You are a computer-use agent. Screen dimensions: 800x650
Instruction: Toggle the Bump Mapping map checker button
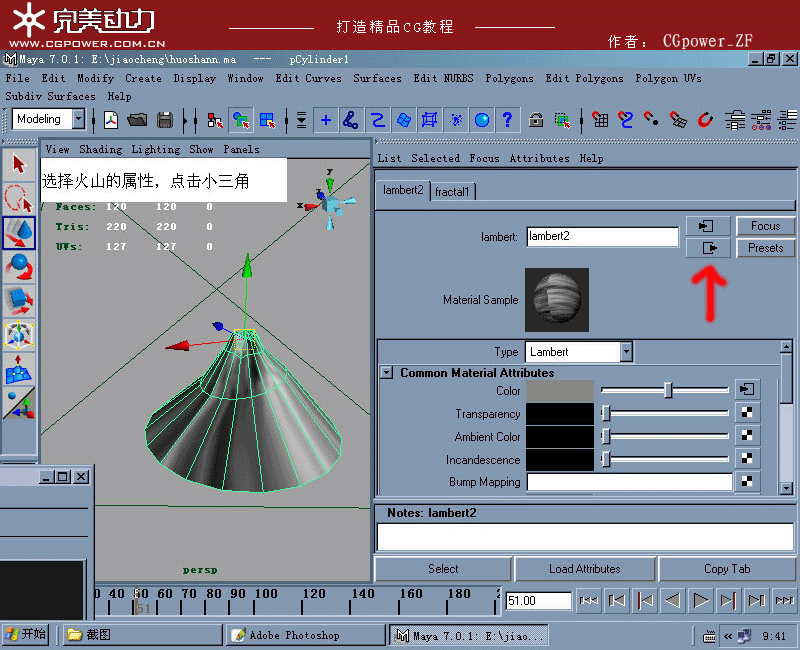(x=747, y=481)
